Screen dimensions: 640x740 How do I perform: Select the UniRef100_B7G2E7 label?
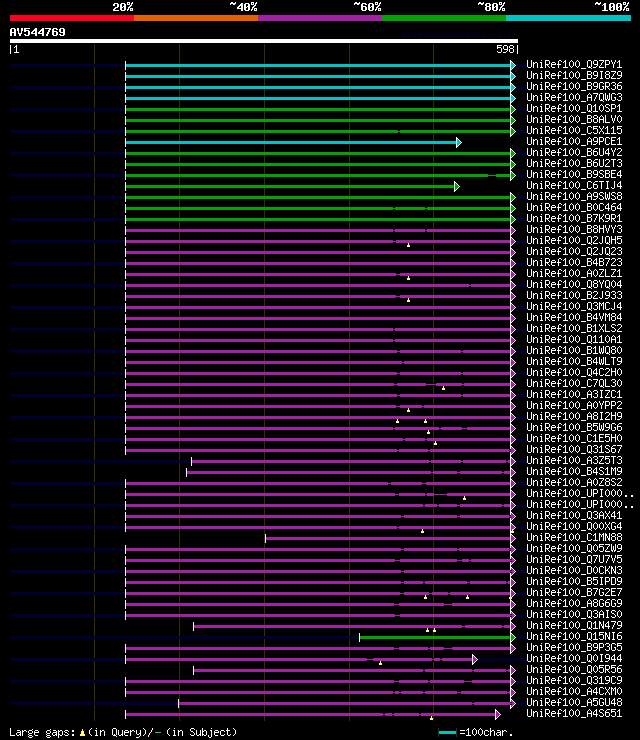pos(574,593)
